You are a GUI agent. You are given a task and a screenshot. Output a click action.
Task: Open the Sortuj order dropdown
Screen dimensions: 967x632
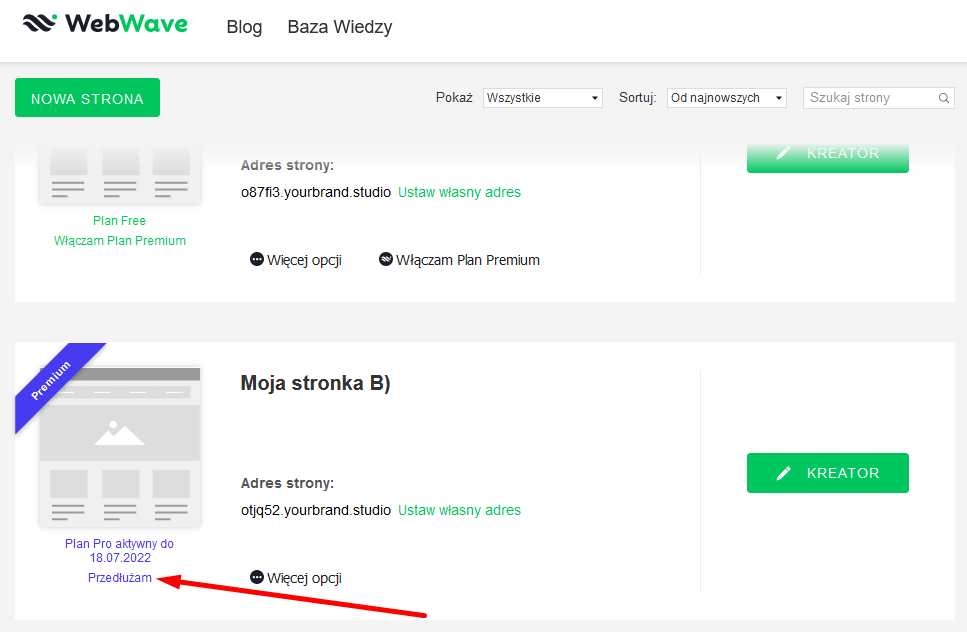(726, 98)
